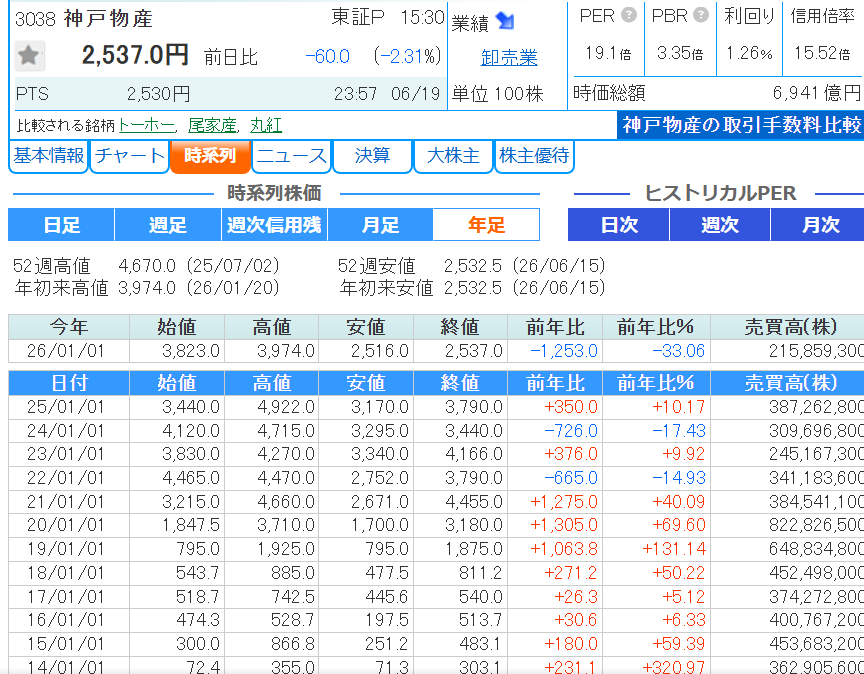
Task: Switch to the 株主優待 tab
Action: (x=534, y=156)
